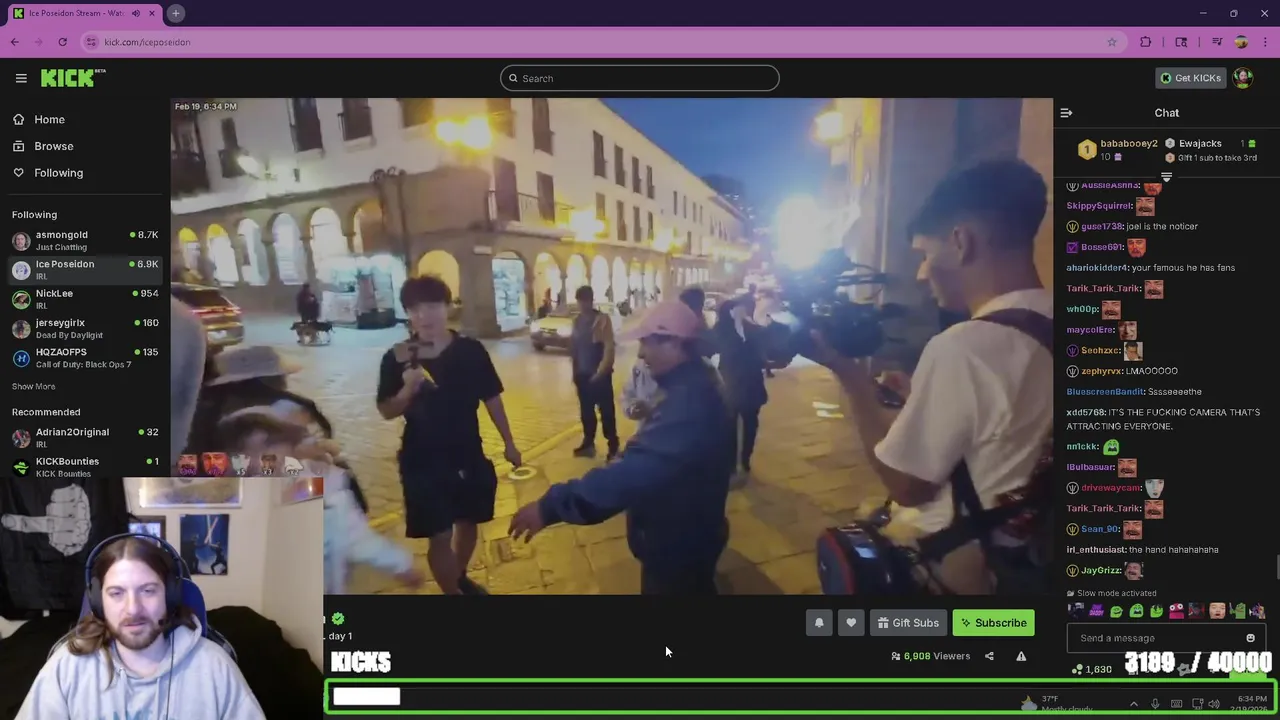Expand the gift leaderboard handle under bababooey2
The height and width of the screenshot is (720, 1280).
click(1166, 176)
